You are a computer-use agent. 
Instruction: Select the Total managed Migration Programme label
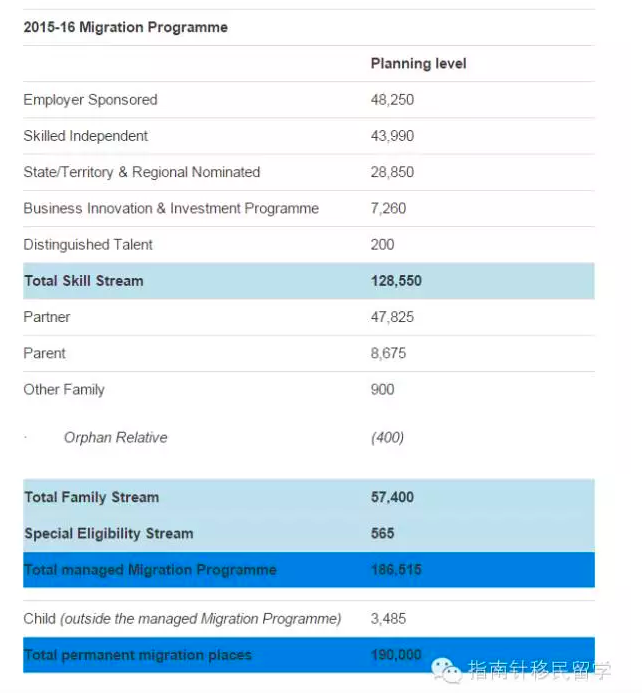(150, 570)
